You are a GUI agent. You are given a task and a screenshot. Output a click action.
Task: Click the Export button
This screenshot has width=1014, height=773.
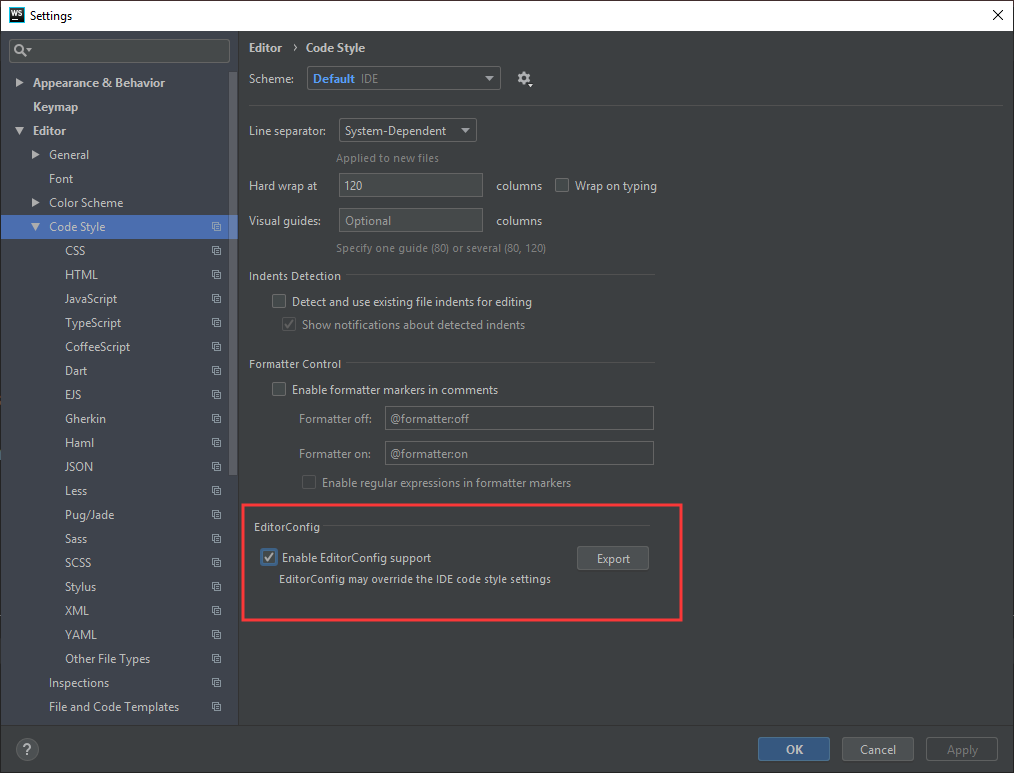click(612, 558)
